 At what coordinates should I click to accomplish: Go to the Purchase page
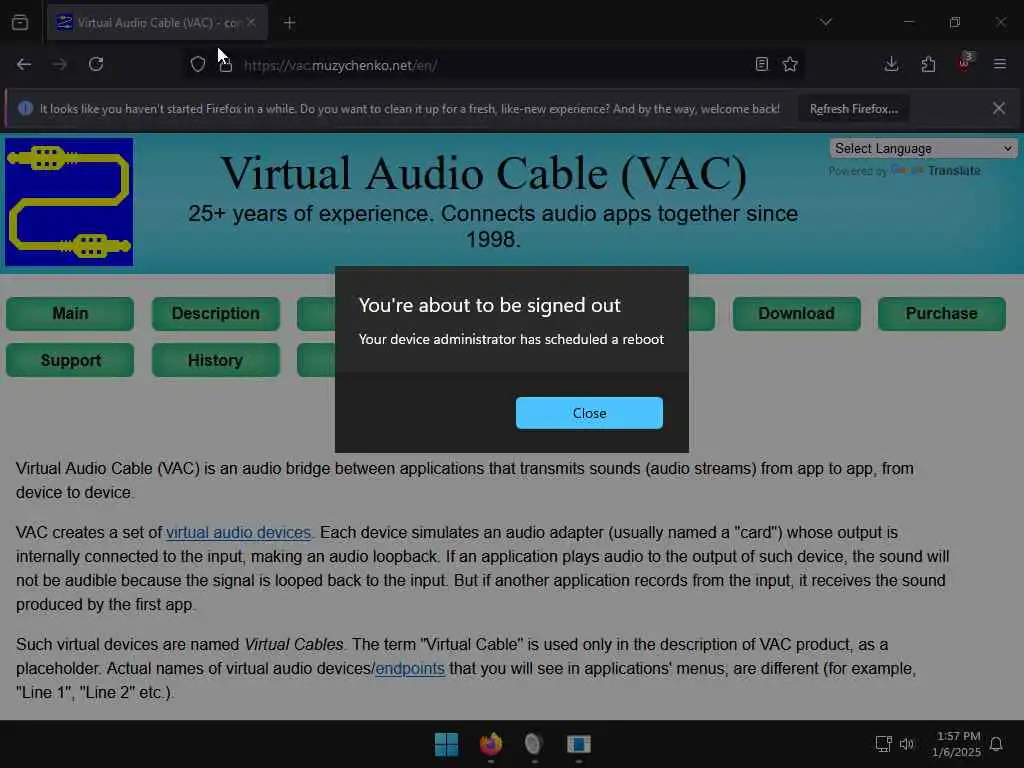[941, 313]
